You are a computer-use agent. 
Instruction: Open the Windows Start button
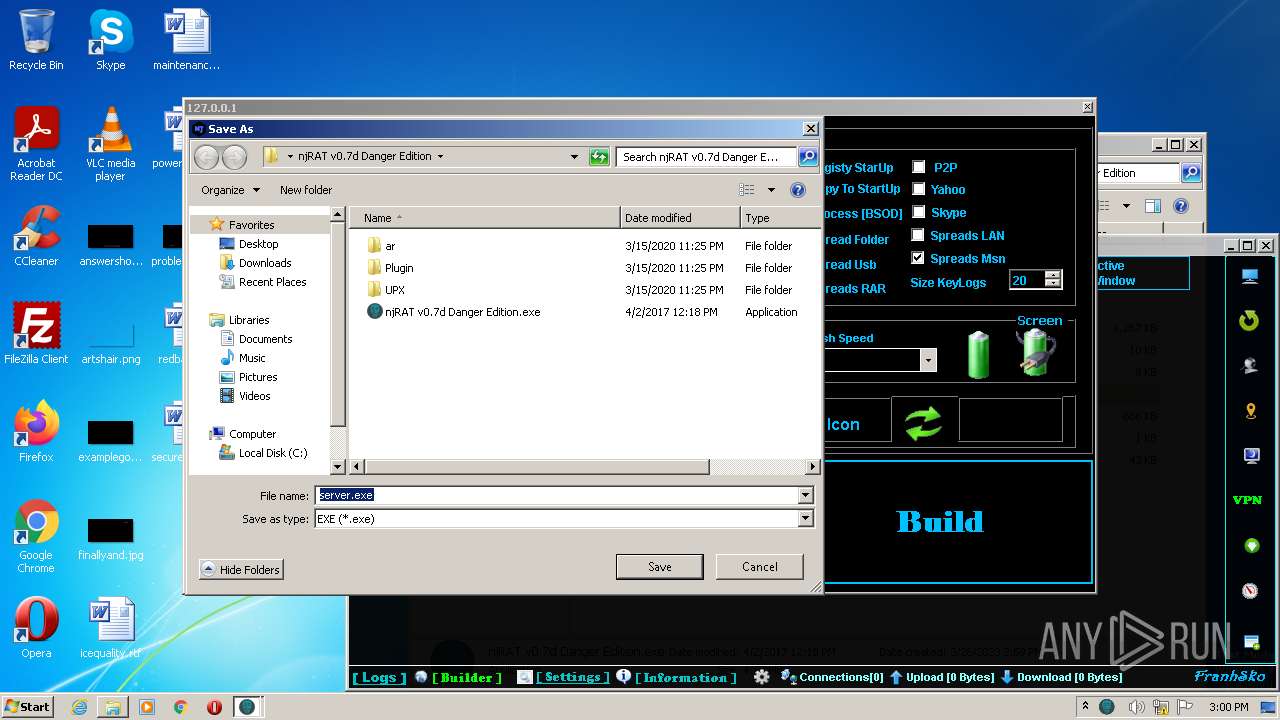pos(27,706)
